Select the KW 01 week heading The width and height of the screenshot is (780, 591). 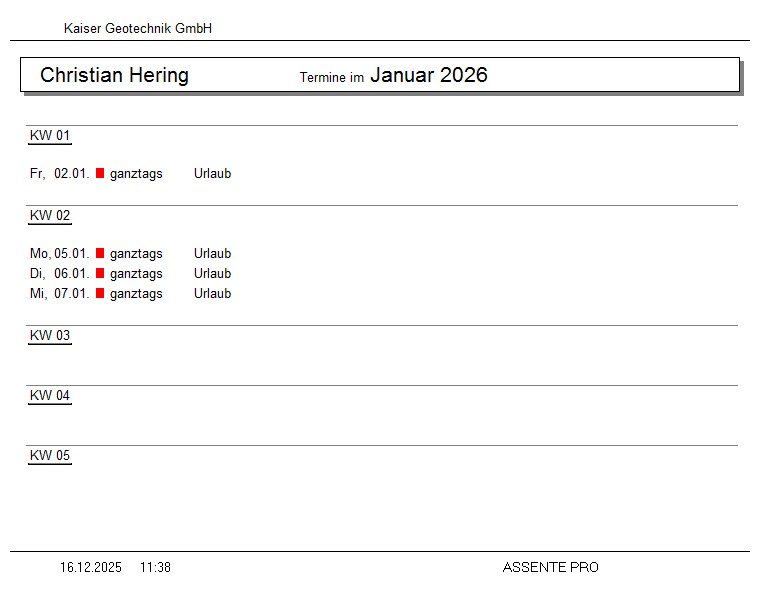coord(50,136)
